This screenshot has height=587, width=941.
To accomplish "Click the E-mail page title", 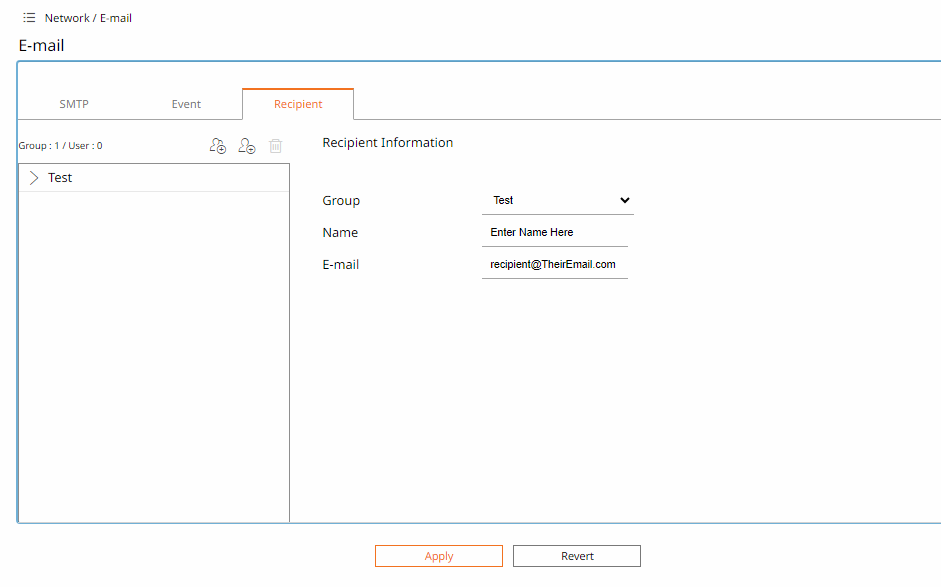I will tap(40, 45).
